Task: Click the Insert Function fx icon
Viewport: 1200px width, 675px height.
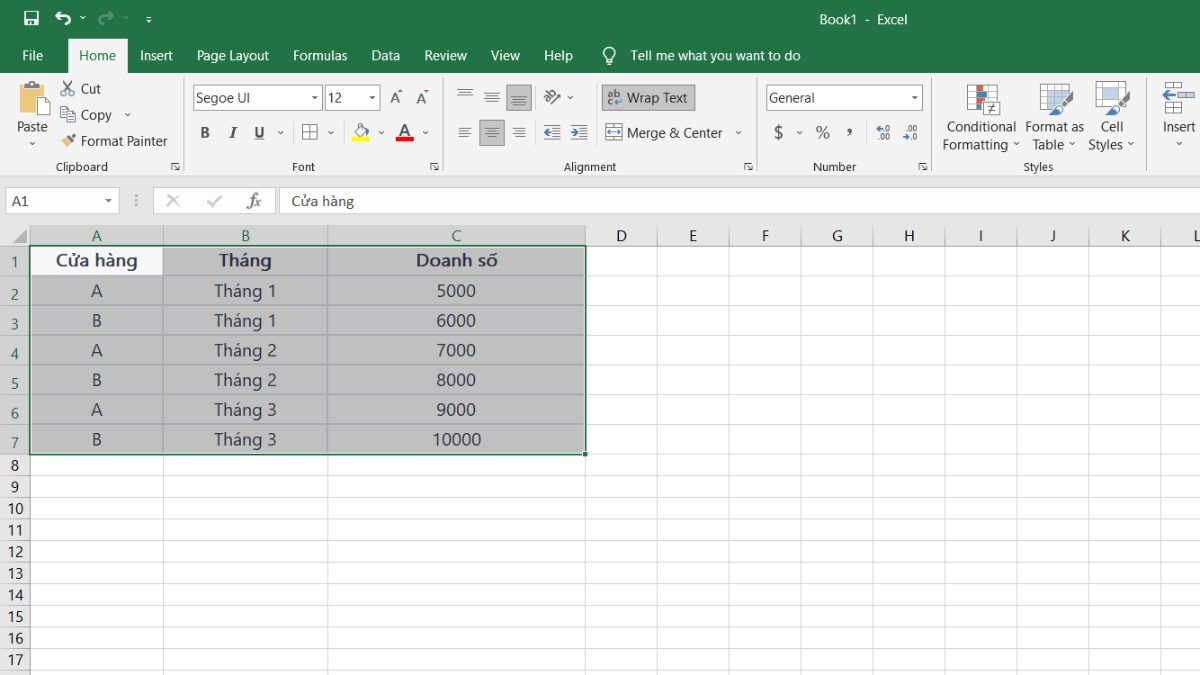Action: [x=254, y=201]
